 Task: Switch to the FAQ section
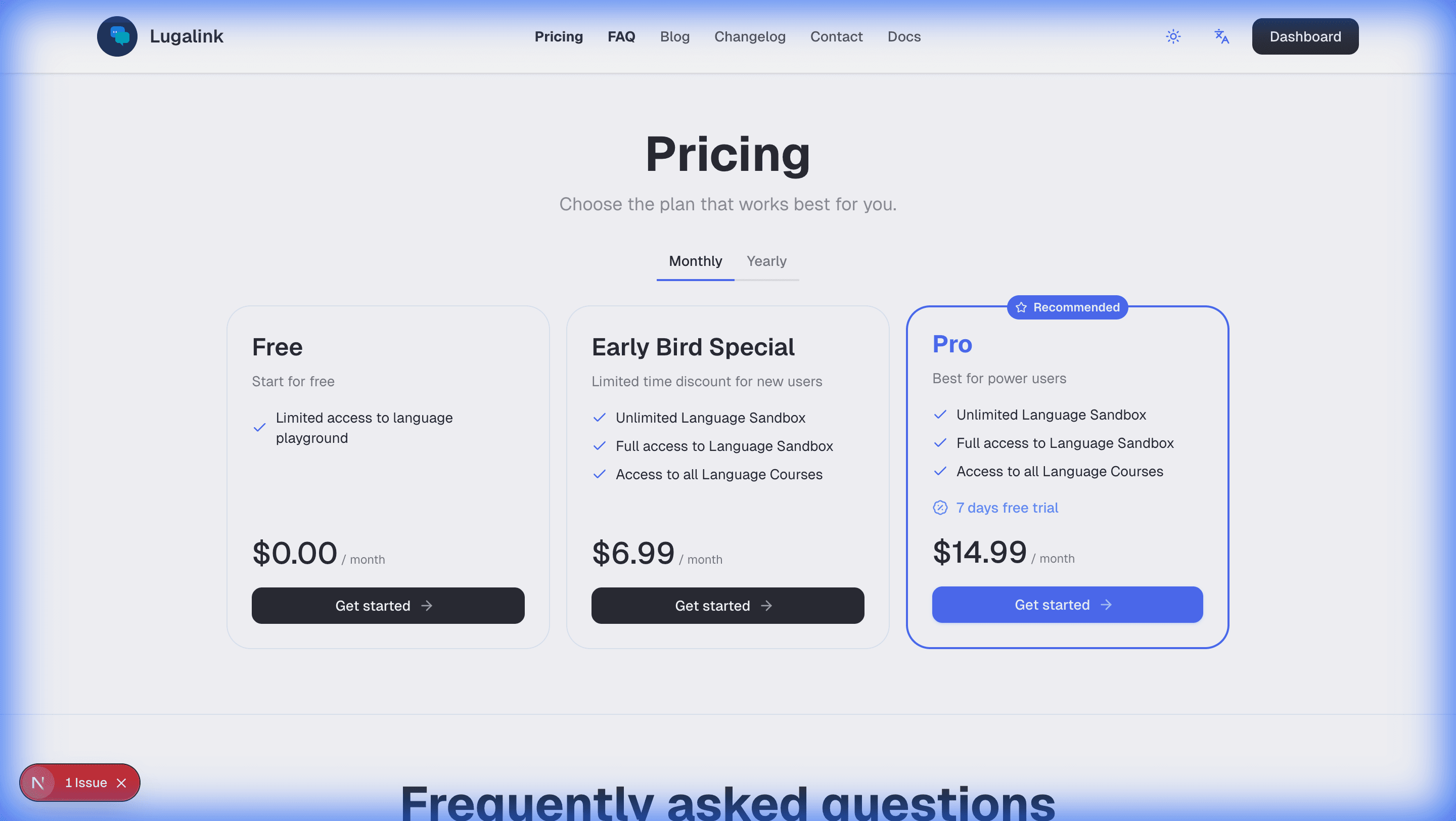click(x=621, y=36)
